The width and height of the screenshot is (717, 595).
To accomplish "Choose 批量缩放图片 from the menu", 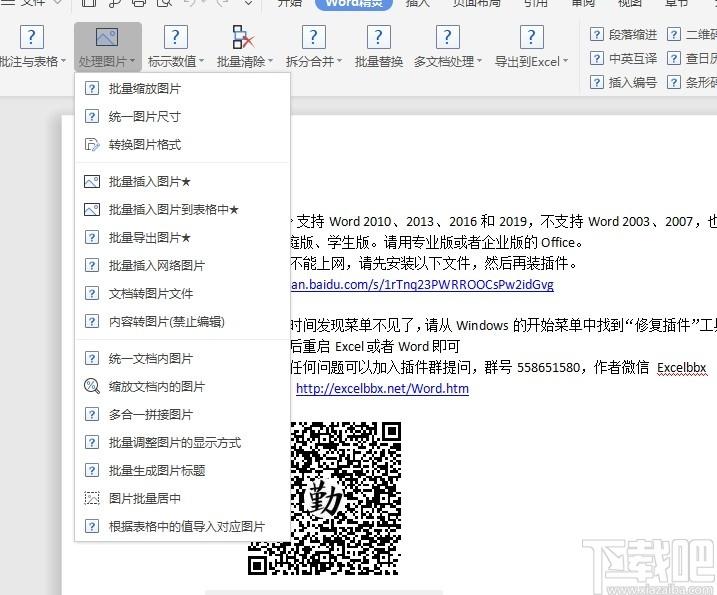I will (182, 88).
